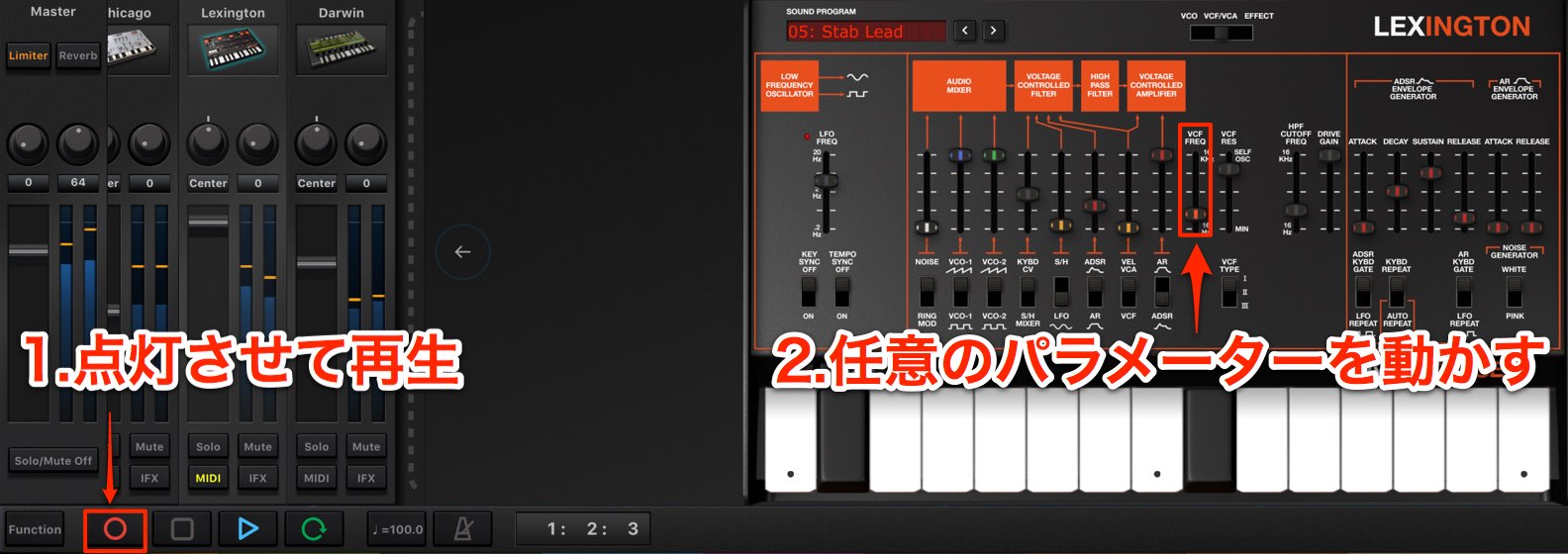The image size is (1568, 554).
Task: Flip the VCO-2 waveform switch
Action: 994,292
